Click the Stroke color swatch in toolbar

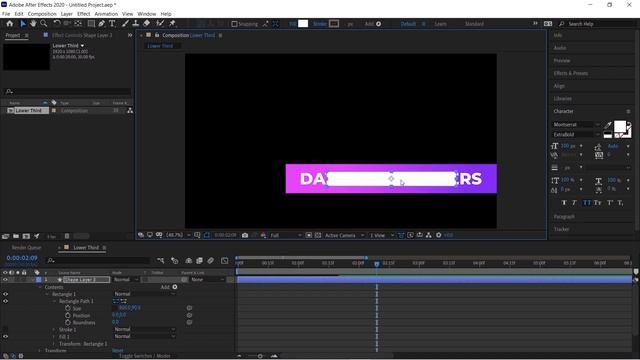(x=334, y=24)
